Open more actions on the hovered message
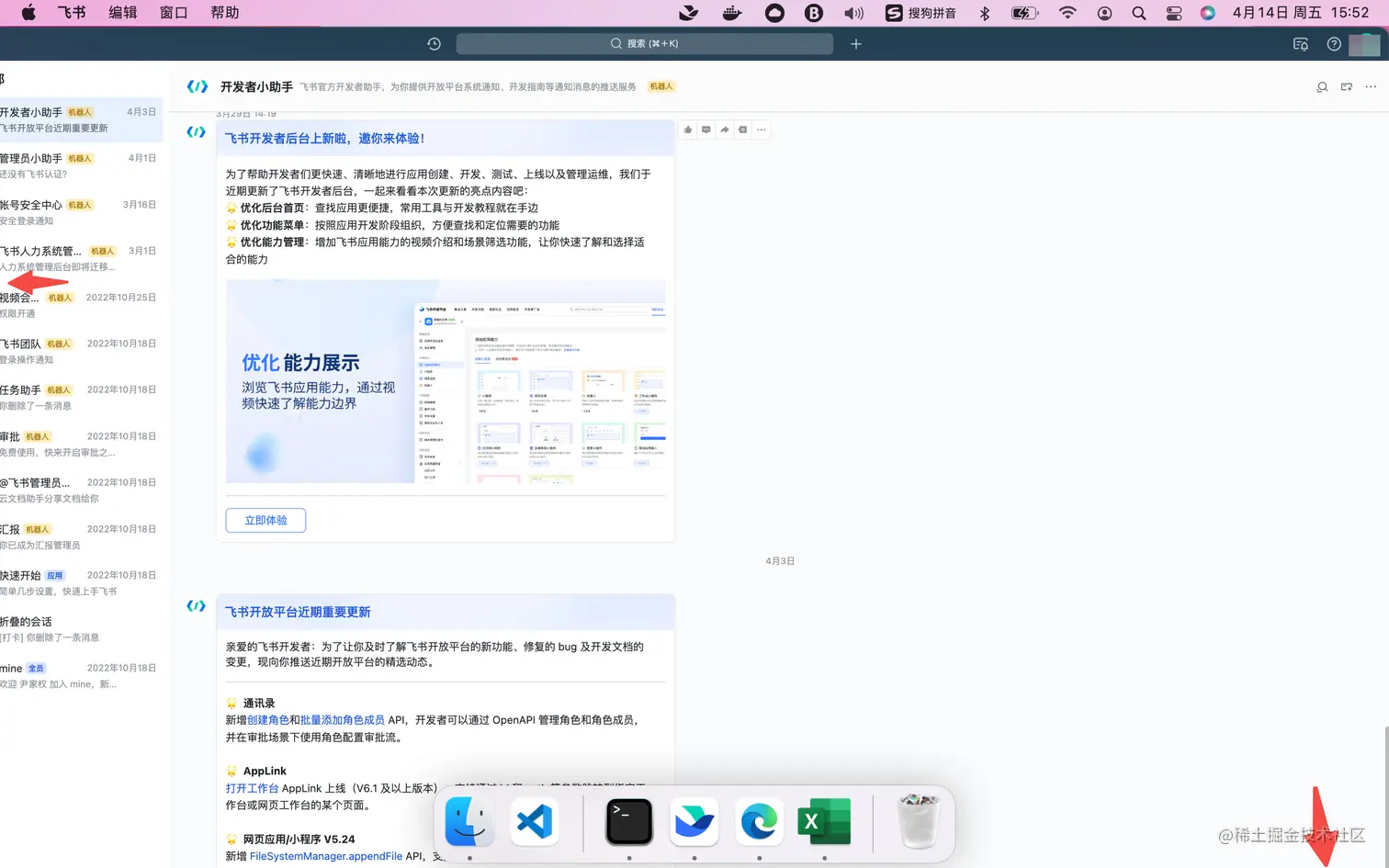This screenshot has height=868, width=1389. pyautogui.click(x=762, y=130)
